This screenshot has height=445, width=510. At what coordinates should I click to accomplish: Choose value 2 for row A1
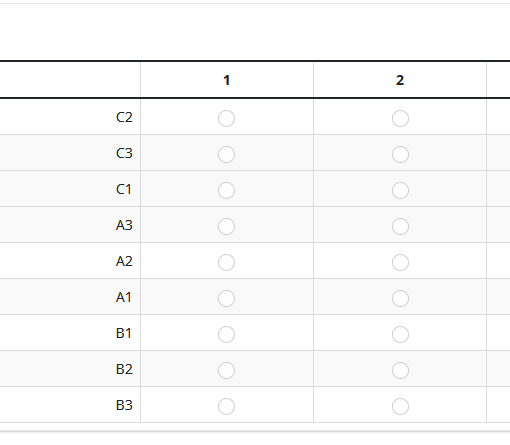click(400, 298)
